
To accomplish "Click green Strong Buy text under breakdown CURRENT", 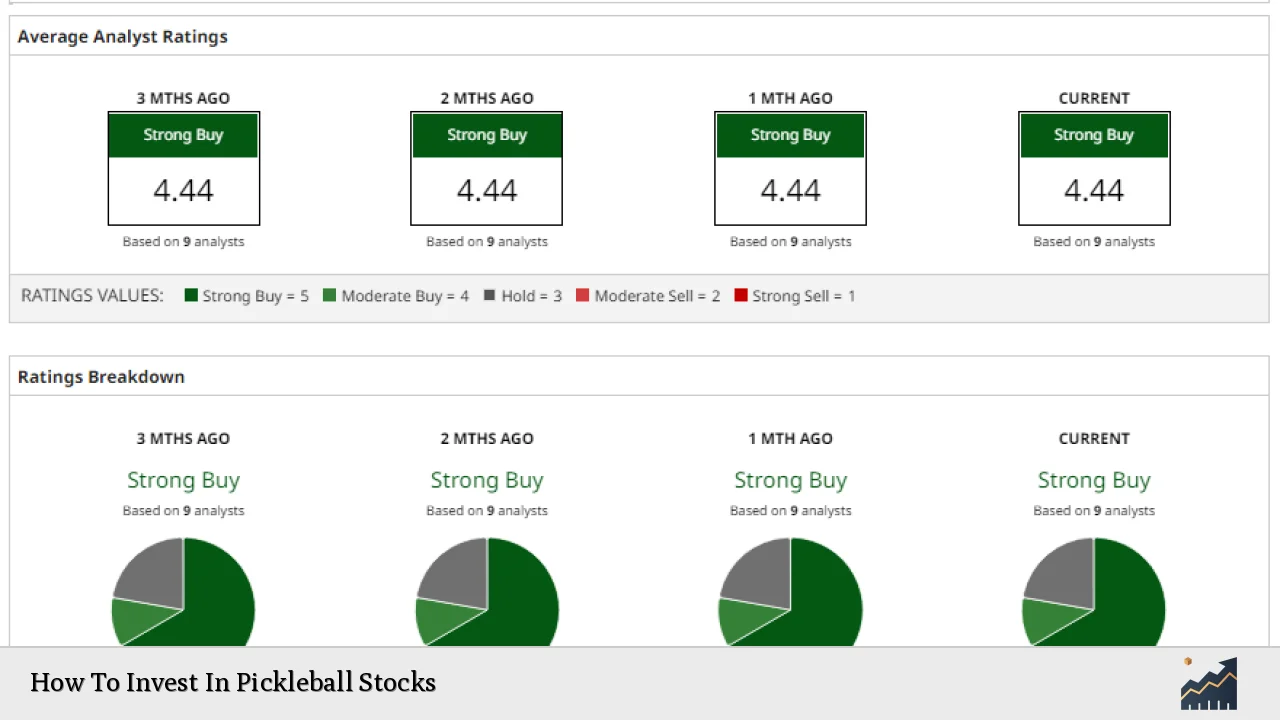I will [1094, 480].
